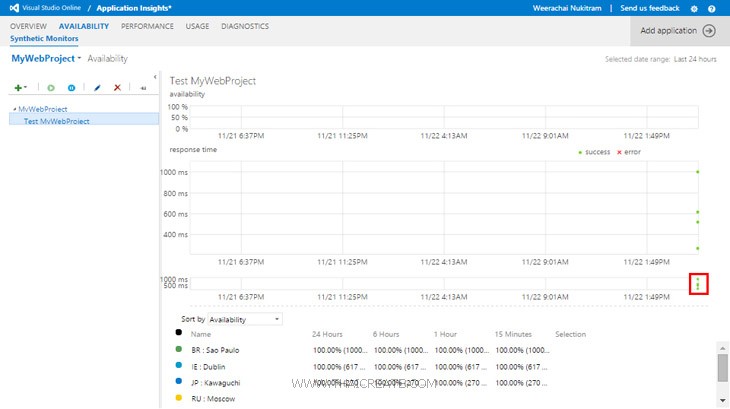730x409 pixels.
Task: Click the Selection column header
Action: pyautogui.click(x=571, y=334)
